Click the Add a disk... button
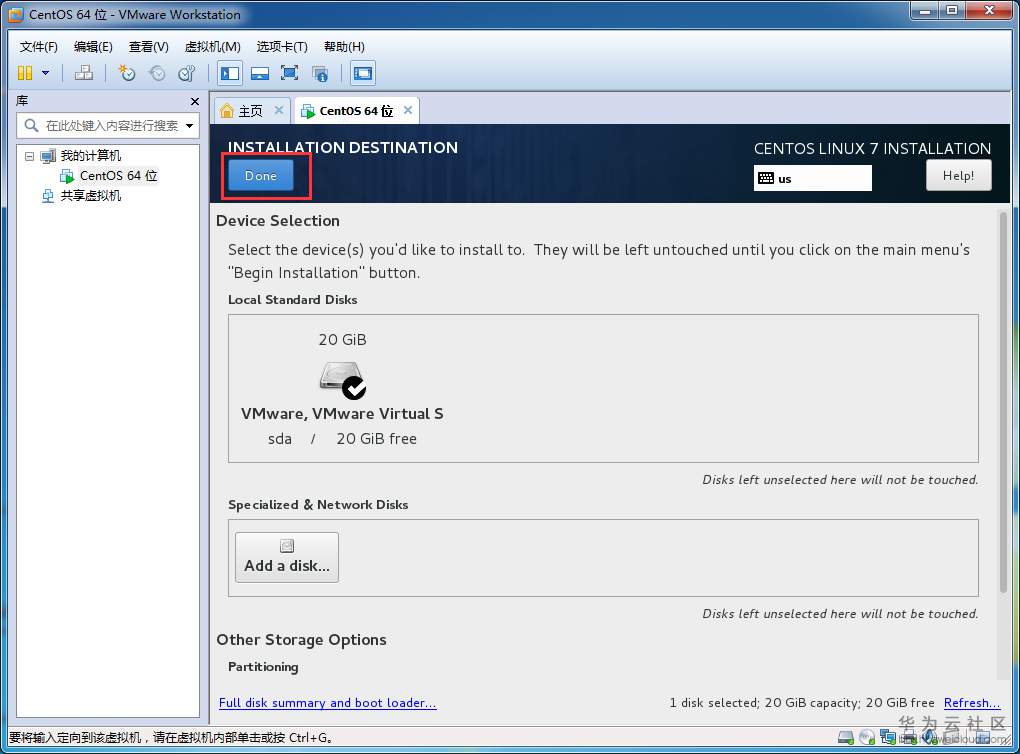This screenshot has width=1020, height=754. (287, 558)
